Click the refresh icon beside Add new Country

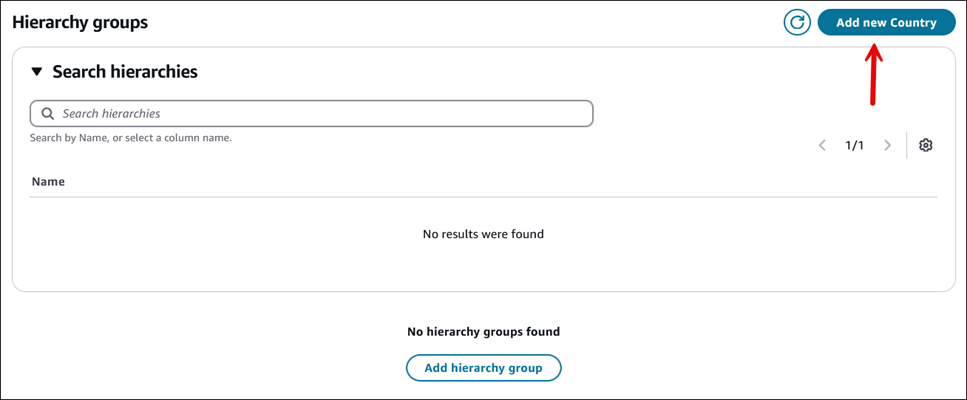(797, 22)
